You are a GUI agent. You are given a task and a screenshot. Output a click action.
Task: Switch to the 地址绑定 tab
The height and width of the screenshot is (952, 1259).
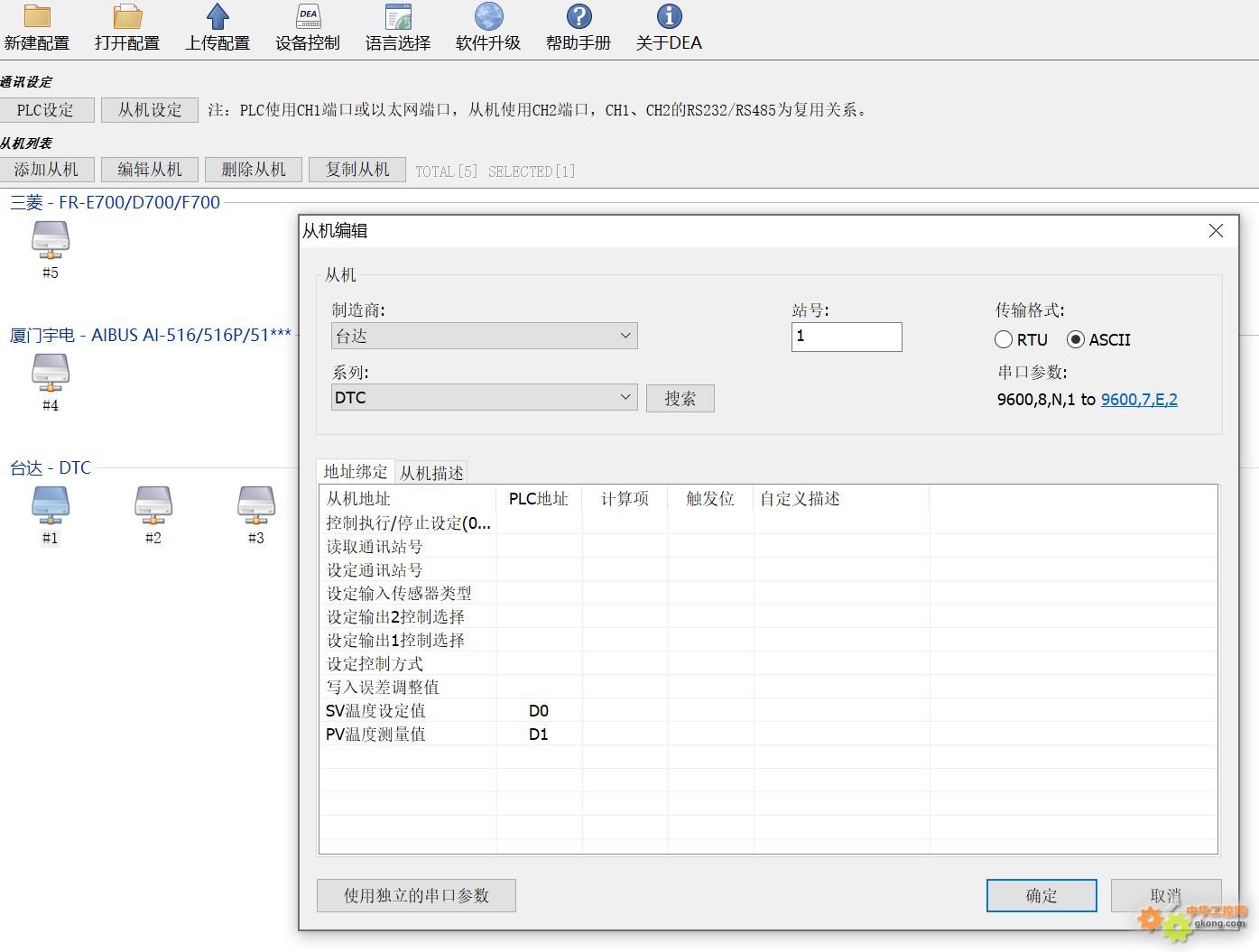(356, 471)
